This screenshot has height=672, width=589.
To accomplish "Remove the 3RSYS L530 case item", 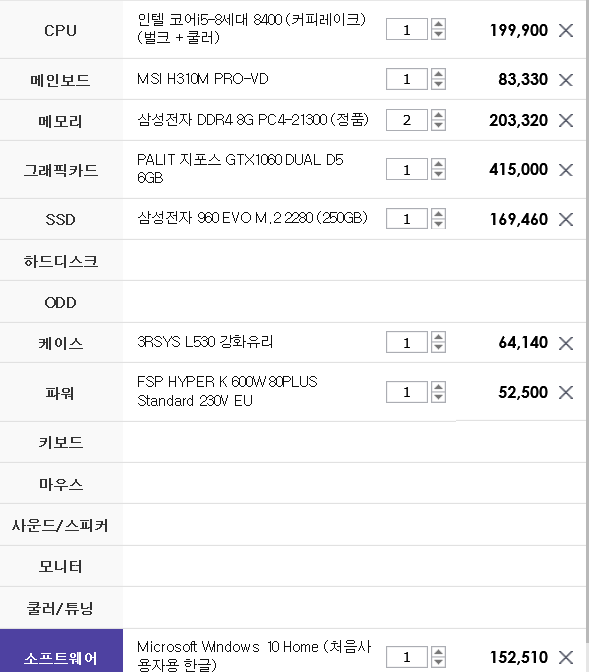I will click(x=566, y=343).
